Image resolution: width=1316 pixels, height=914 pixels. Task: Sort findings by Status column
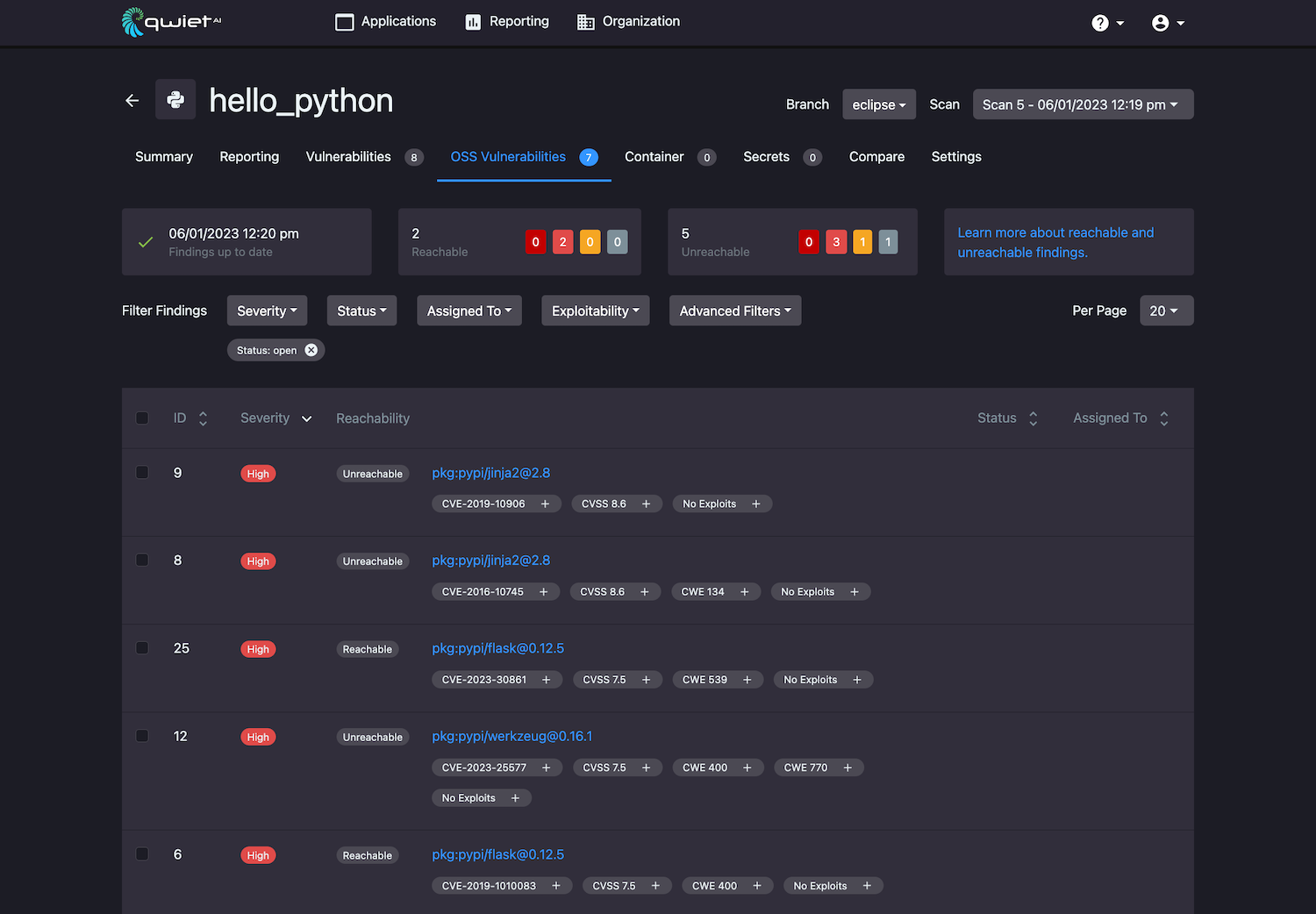click(x=1033, y=418)
